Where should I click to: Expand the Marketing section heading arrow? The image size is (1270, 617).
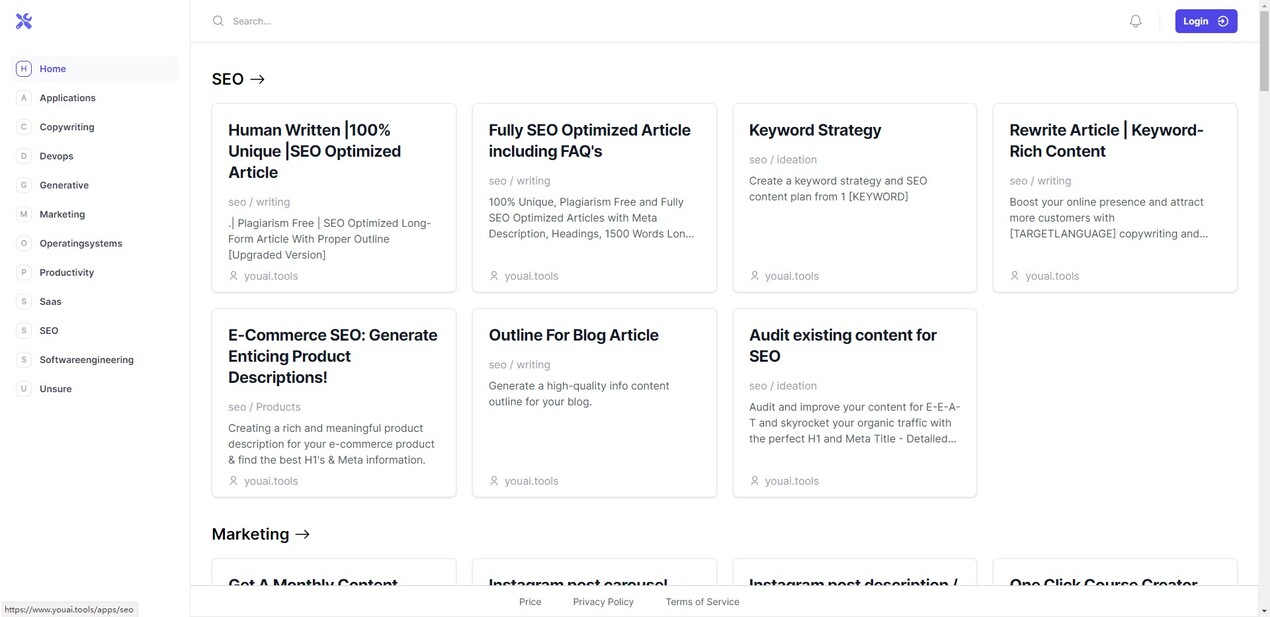click(303, 534)
